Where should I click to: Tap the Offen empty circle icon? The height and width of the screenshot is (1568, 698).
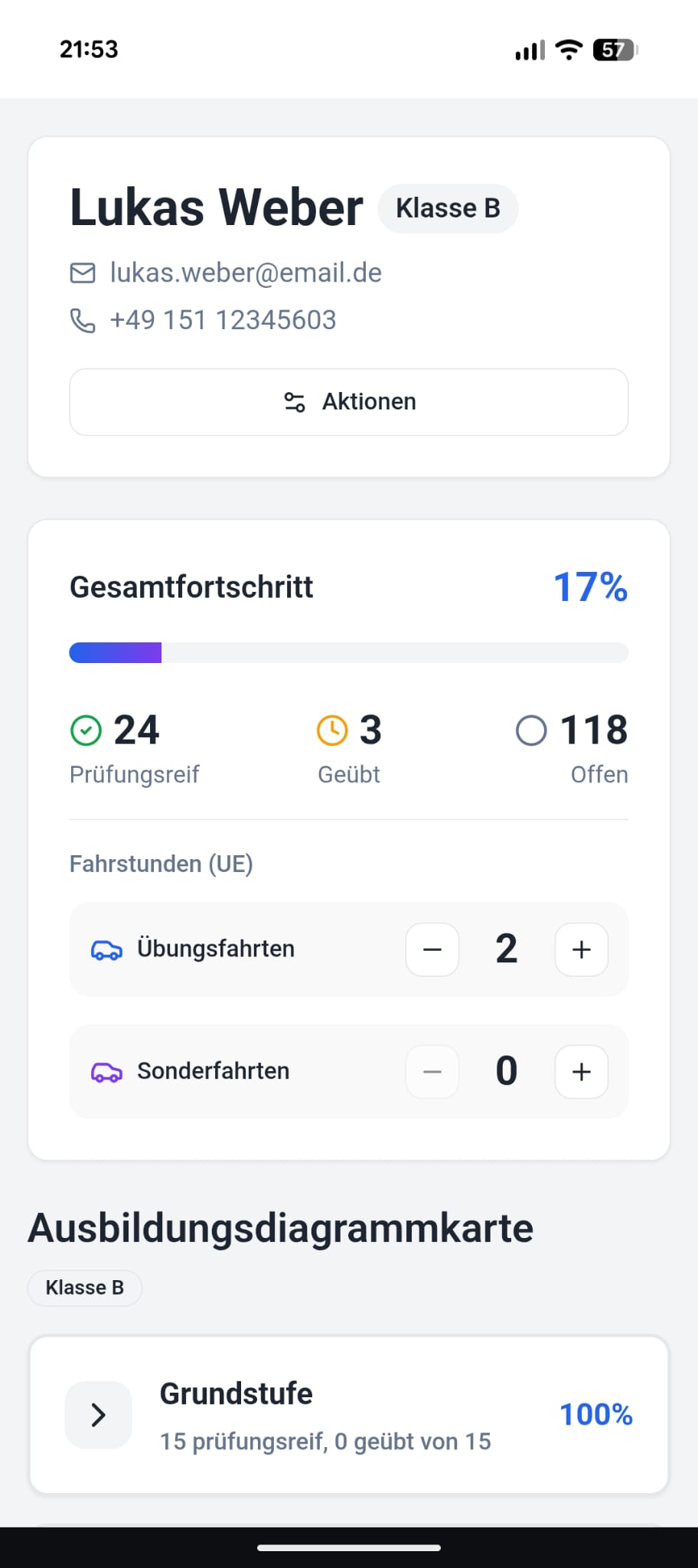(531, 730)
